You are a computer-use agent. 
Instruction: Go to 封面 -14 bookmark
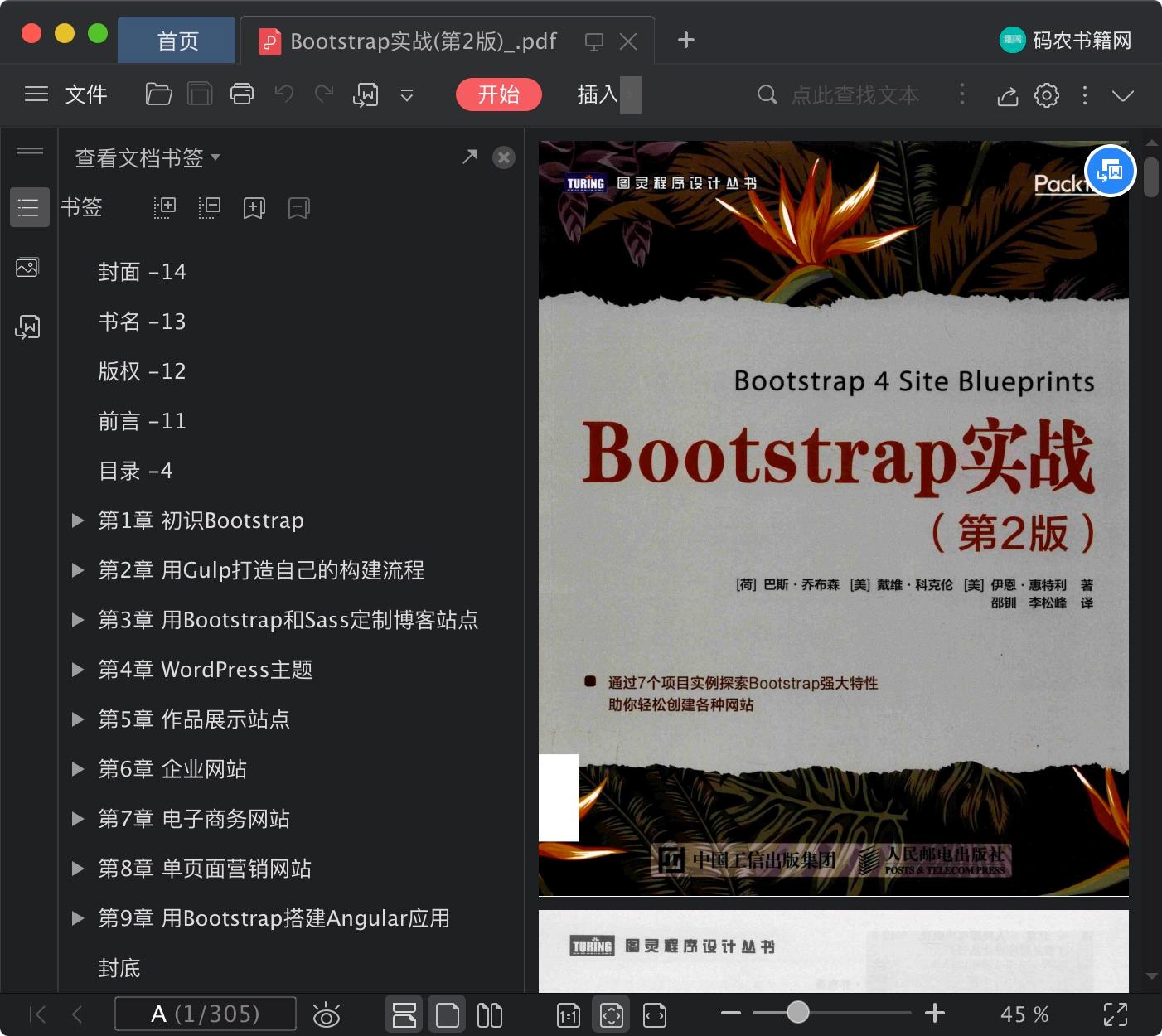142,272
